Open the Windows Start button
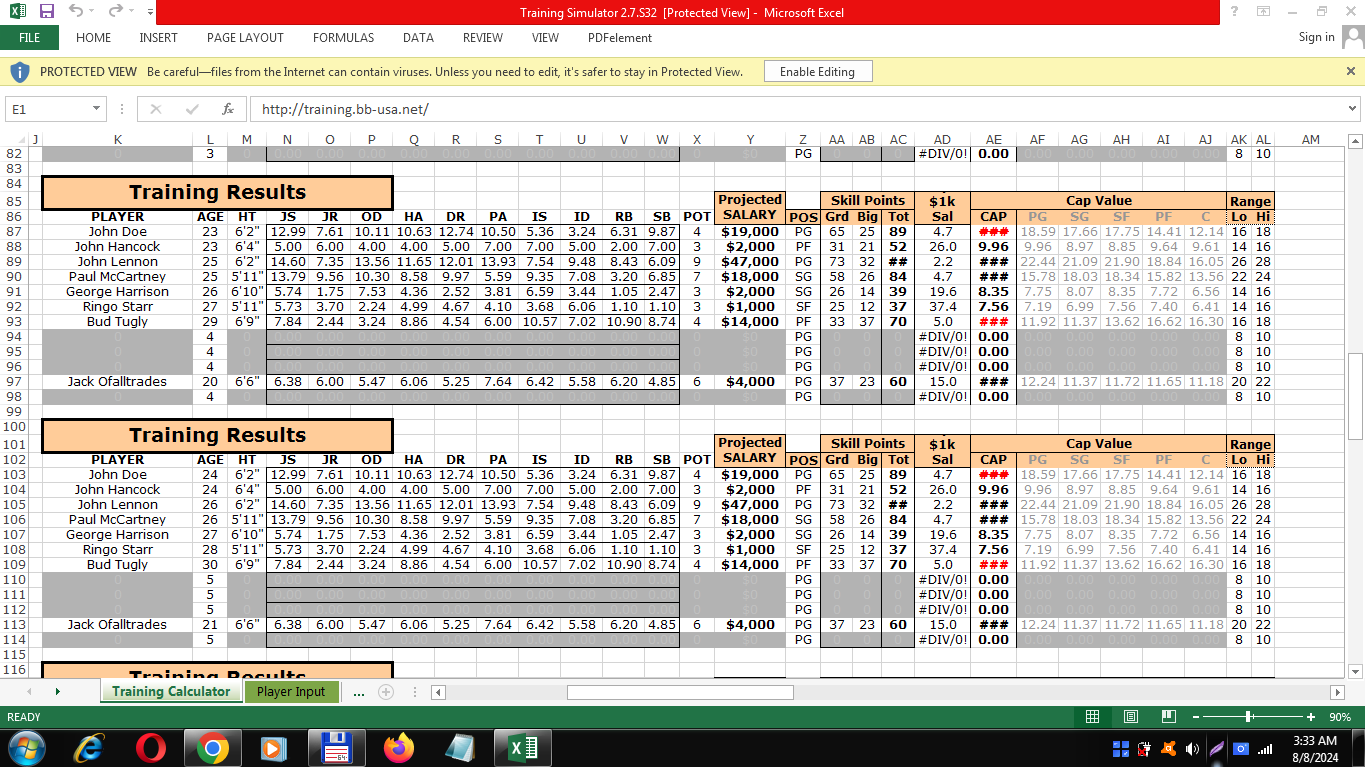This screenshot has width=1365, height=767. coord(25,748)
